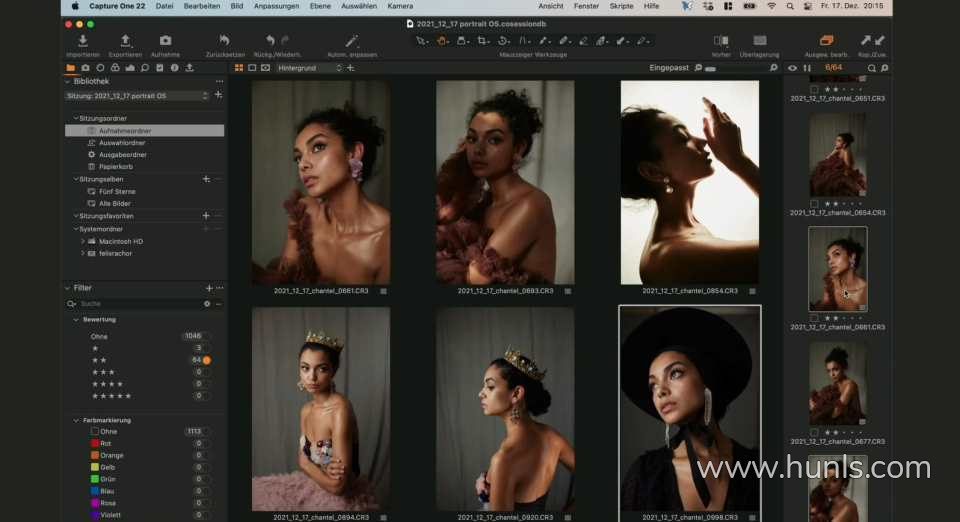Image resolution: width=960 pixels, height=522 pixels.
Task: Toggle the two-star rating filter dot
Action: pos(207,360)
